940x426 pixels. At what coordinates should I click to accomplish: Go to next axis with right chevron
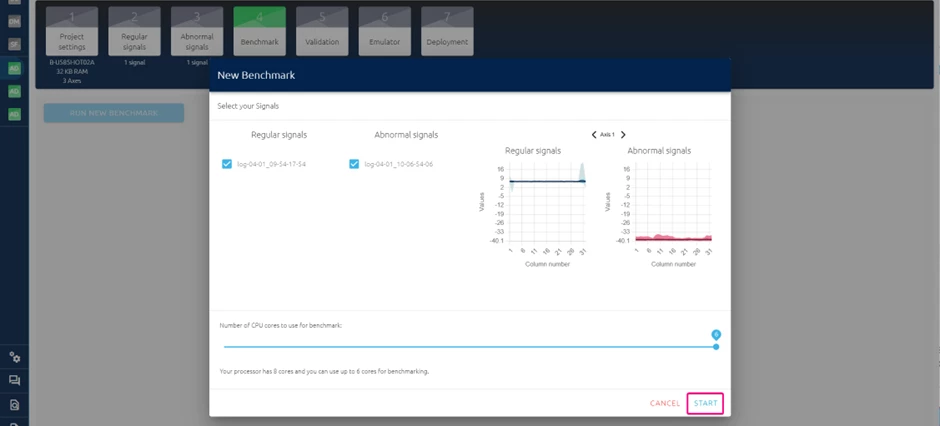coord(623,135)
